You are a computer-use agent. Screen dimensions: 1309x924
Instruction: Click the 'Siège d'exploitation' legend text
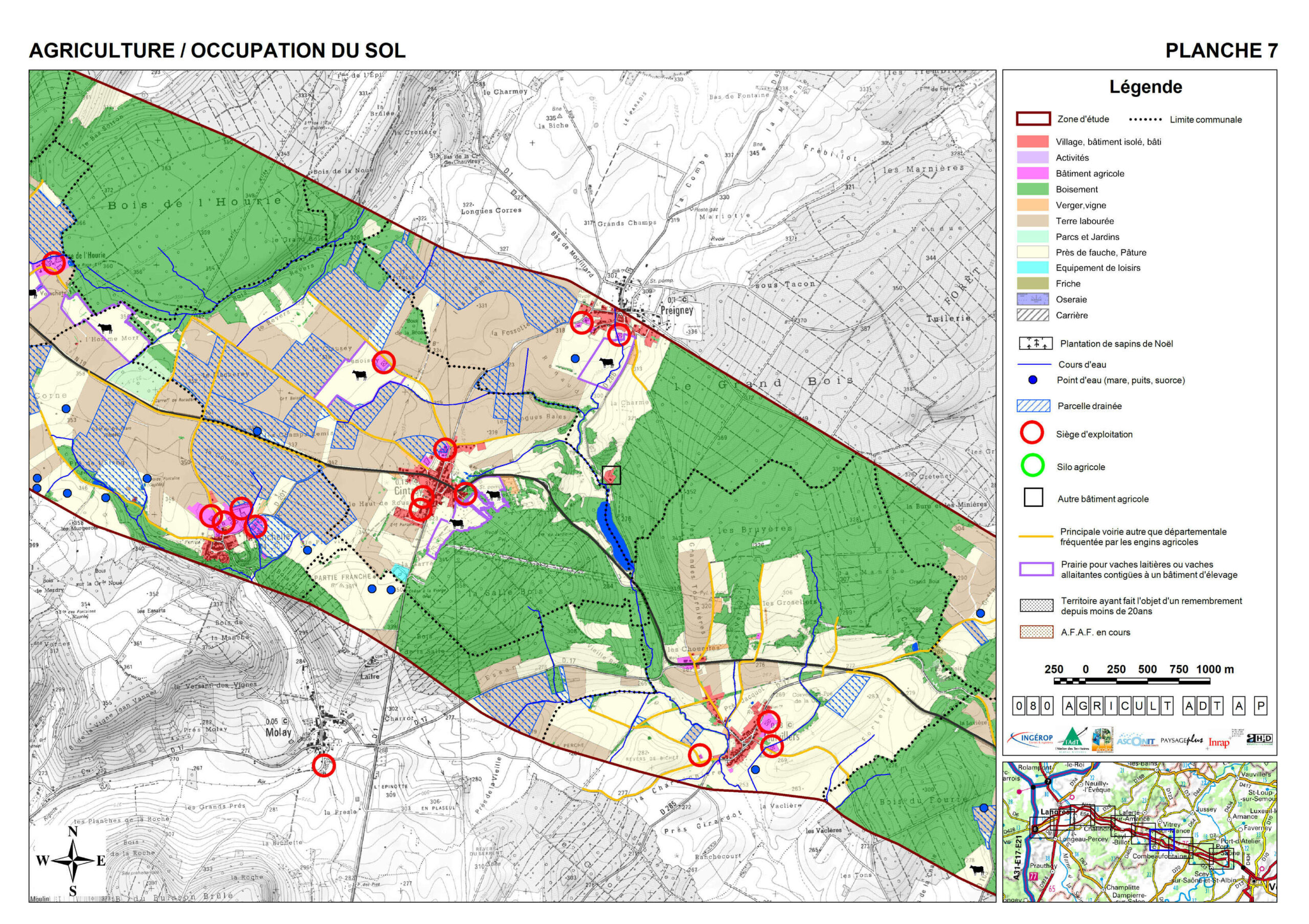click(1094, 434)
